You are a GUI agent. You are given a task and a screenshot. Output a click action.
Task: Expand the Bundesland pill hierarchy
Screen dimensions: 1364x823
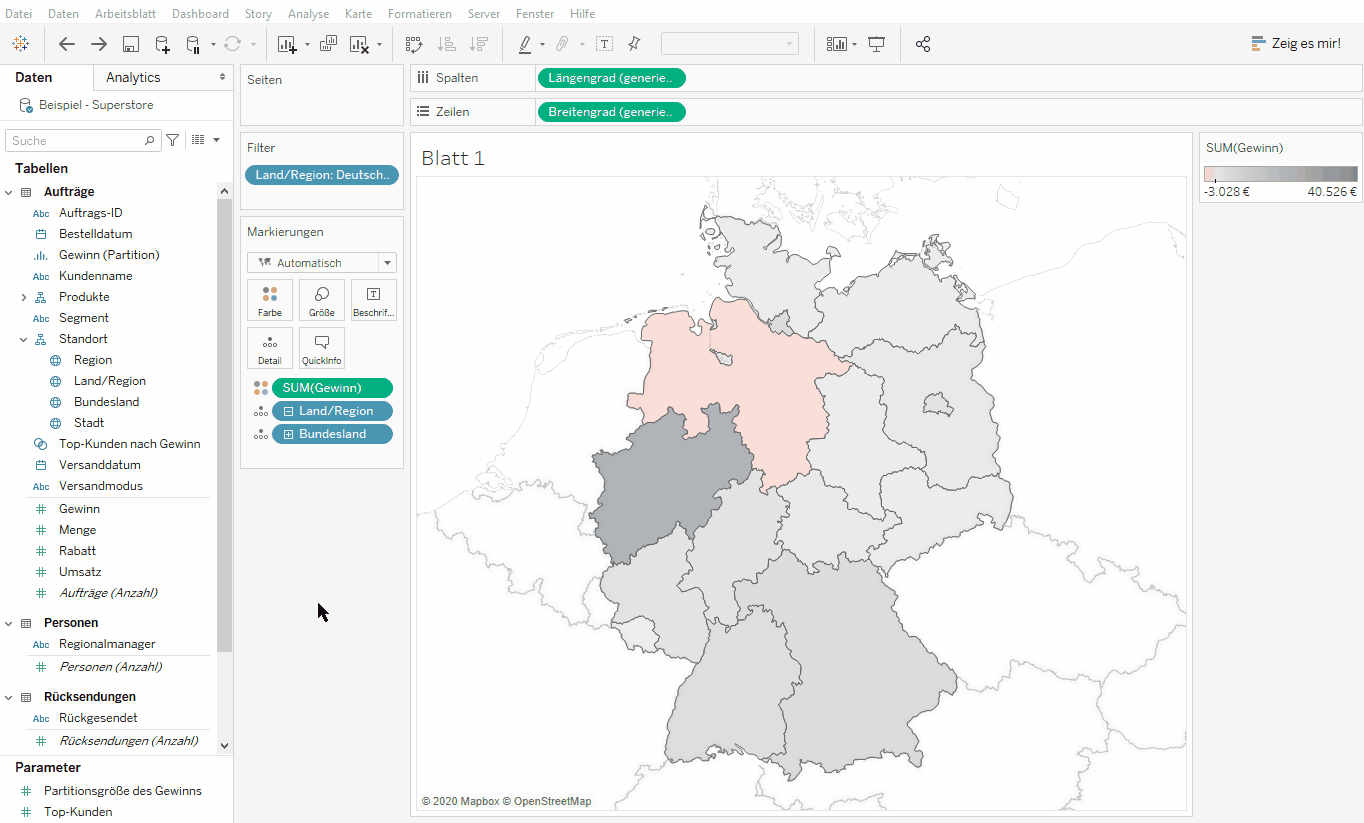point(289,433)
